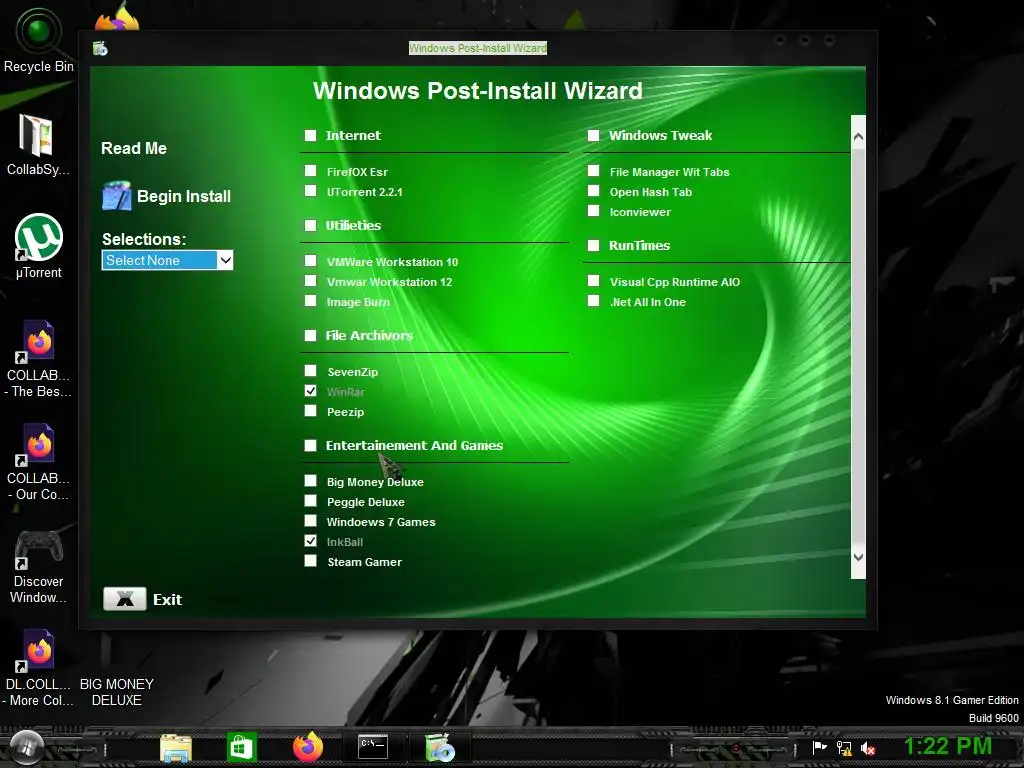Tick the Peezip checkbox
This screenshot has width=1024, height=768.
[310, 411]
